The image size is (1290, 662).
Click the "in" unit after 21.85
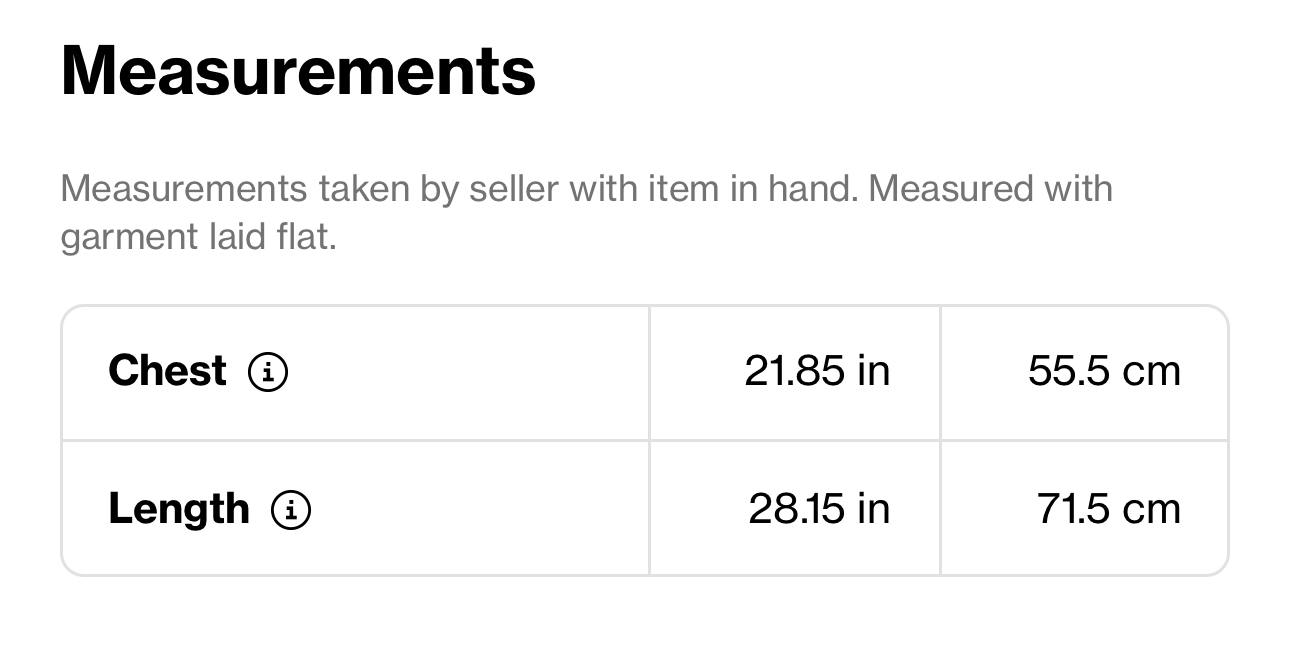[x=873, y=371]
